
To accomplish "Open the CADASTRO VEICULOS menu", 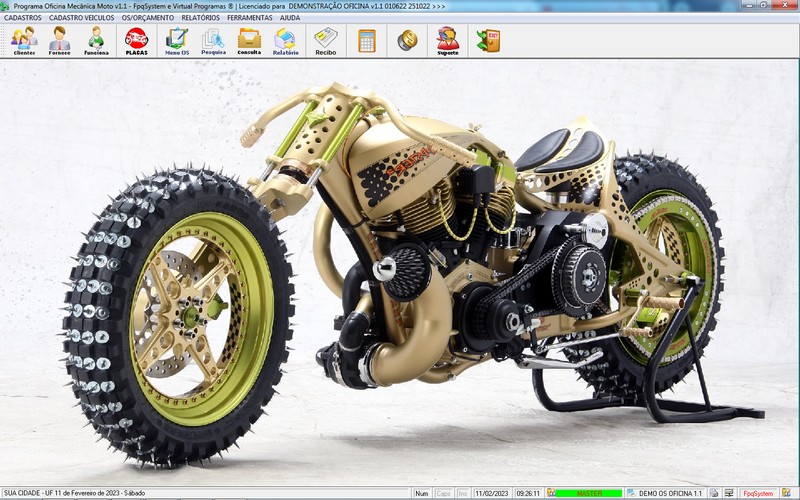I will (82, 17).
